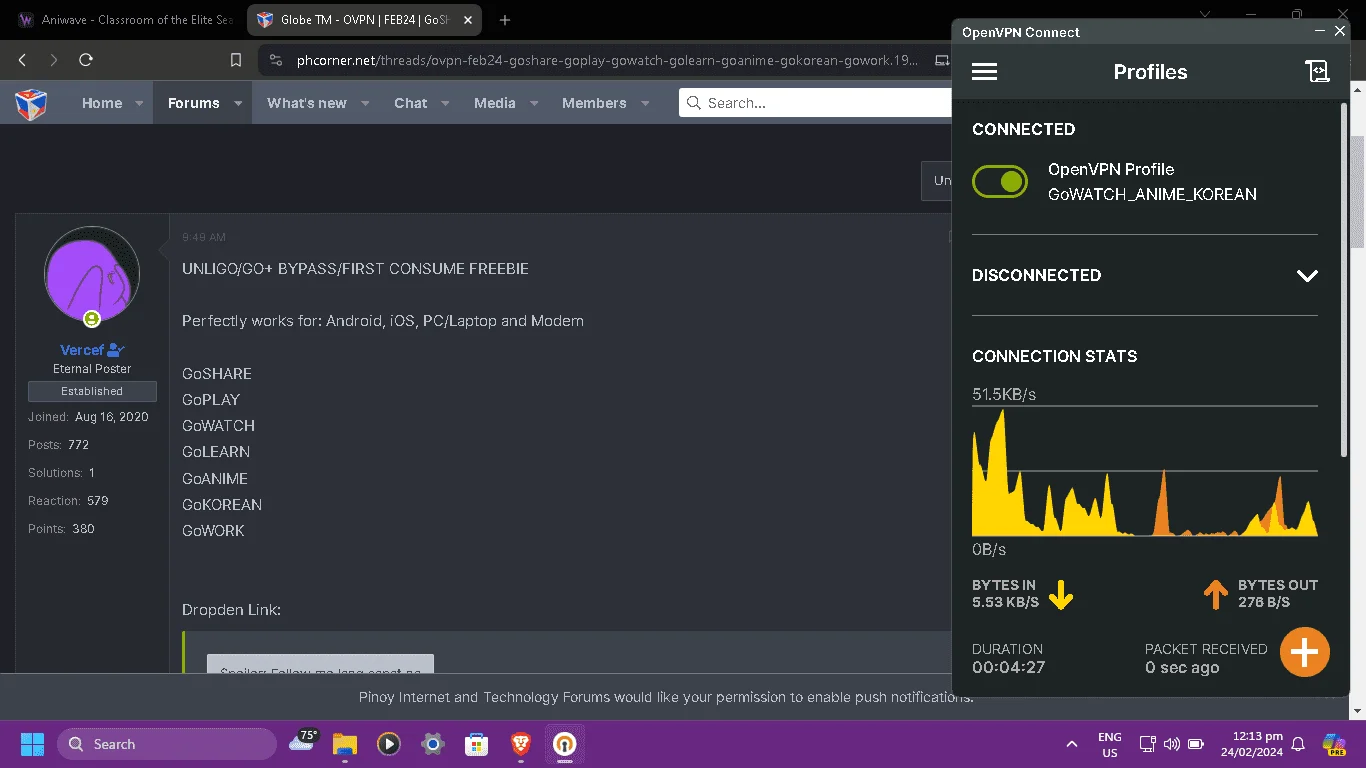The width and height of the screenshot is (1366, 768).
Task: Open the import profile log icon in OpenVPN
Action: [1317, 72]
